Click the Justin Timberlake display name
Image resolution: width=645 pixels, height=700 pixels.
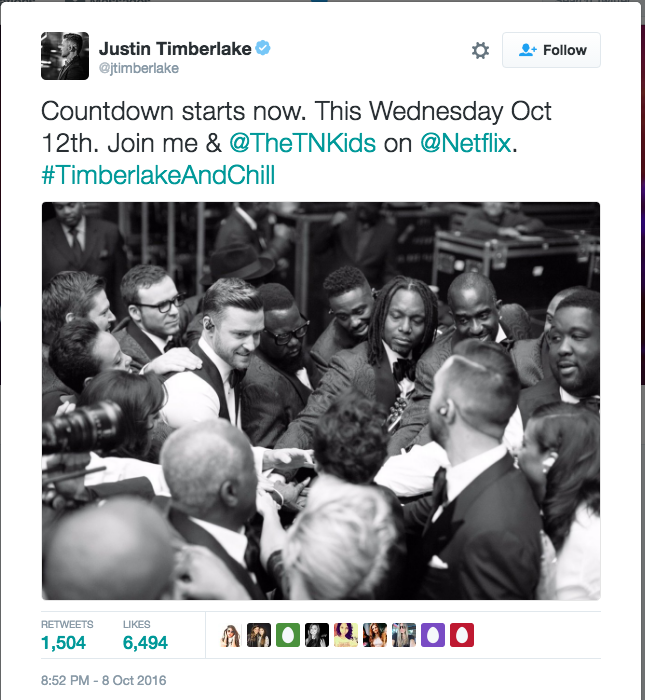click(175, 49)
